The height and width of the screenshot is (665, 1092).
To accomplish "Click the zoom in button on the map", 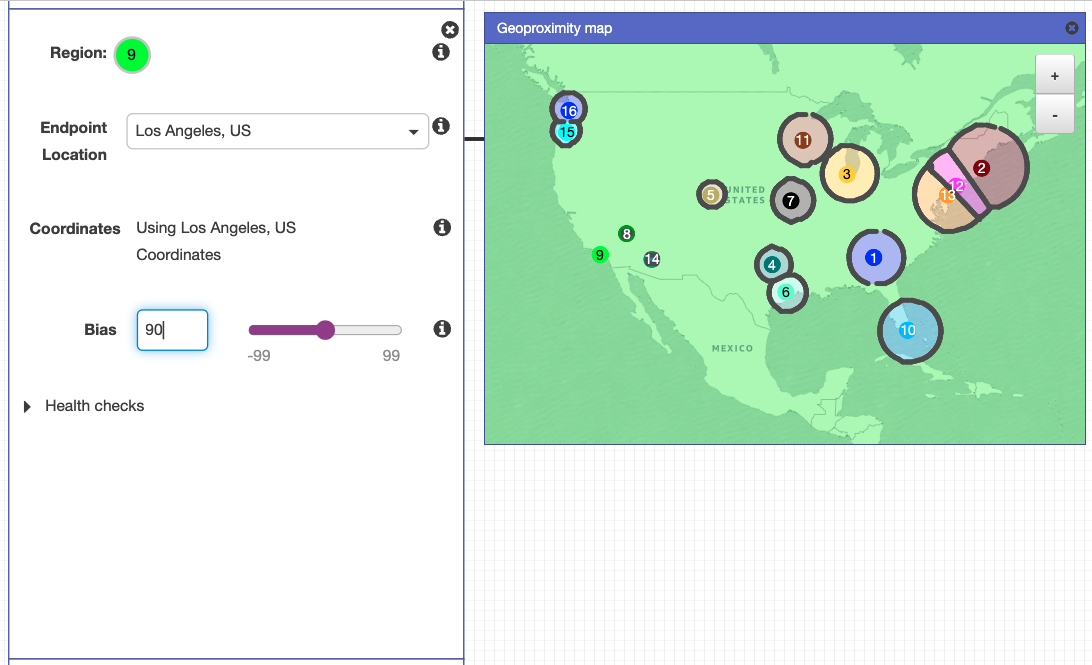I will [1055, 74].
